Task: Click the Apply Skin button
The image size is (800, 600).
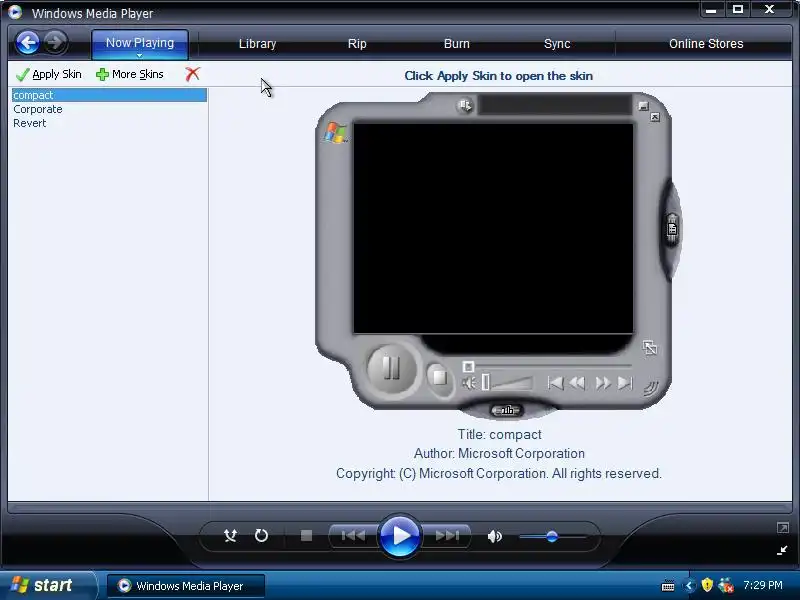Action: click(x=48, y=74)
